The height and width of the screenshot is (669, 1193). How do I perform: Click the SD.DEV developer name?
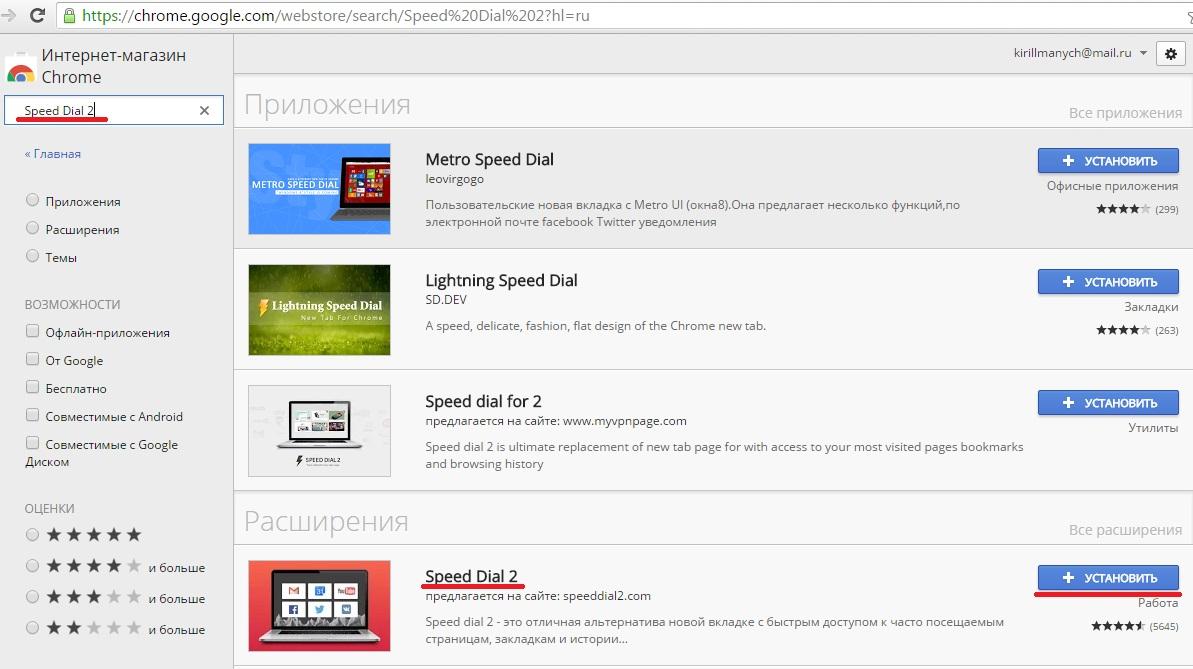pos(446,300)
